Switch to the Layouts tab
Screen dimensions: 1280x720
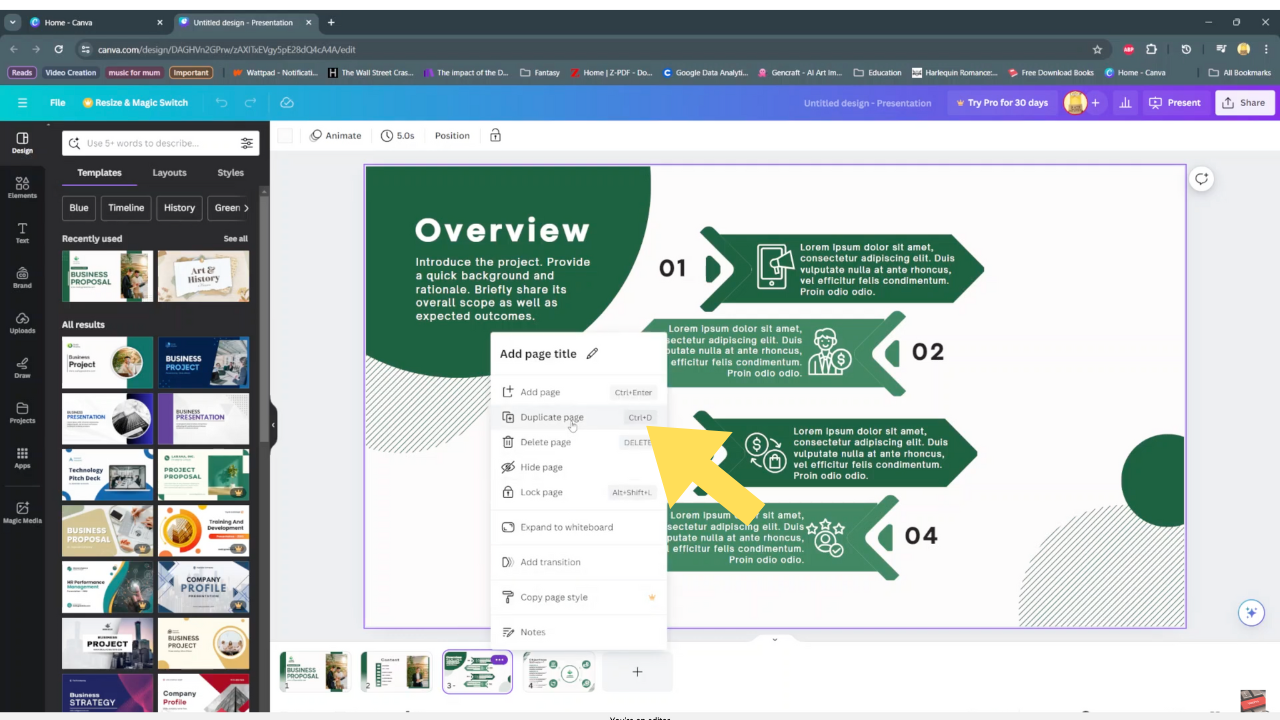pos(169,173)
